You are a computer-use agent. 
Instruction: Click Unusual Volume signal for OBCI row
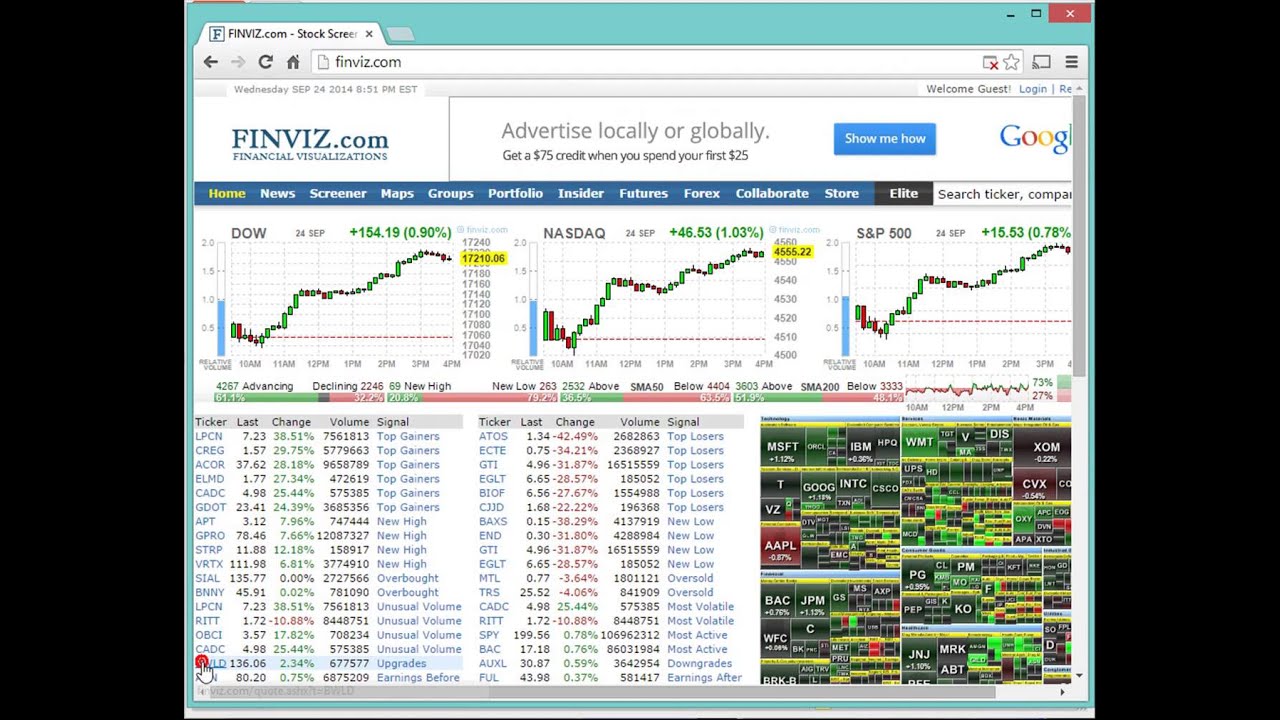point(419,634)
